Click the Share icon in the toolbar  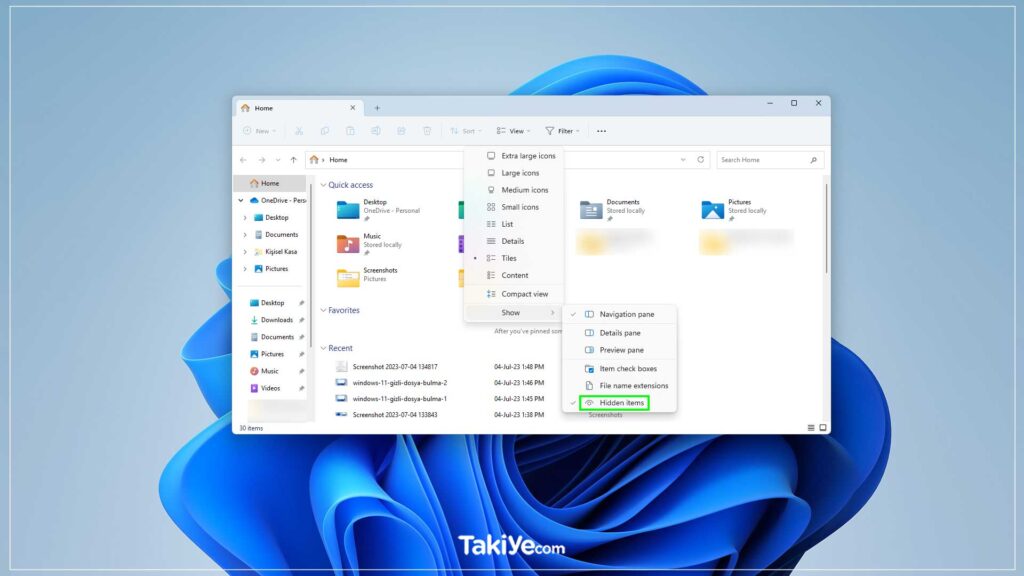tap(401, 131)
